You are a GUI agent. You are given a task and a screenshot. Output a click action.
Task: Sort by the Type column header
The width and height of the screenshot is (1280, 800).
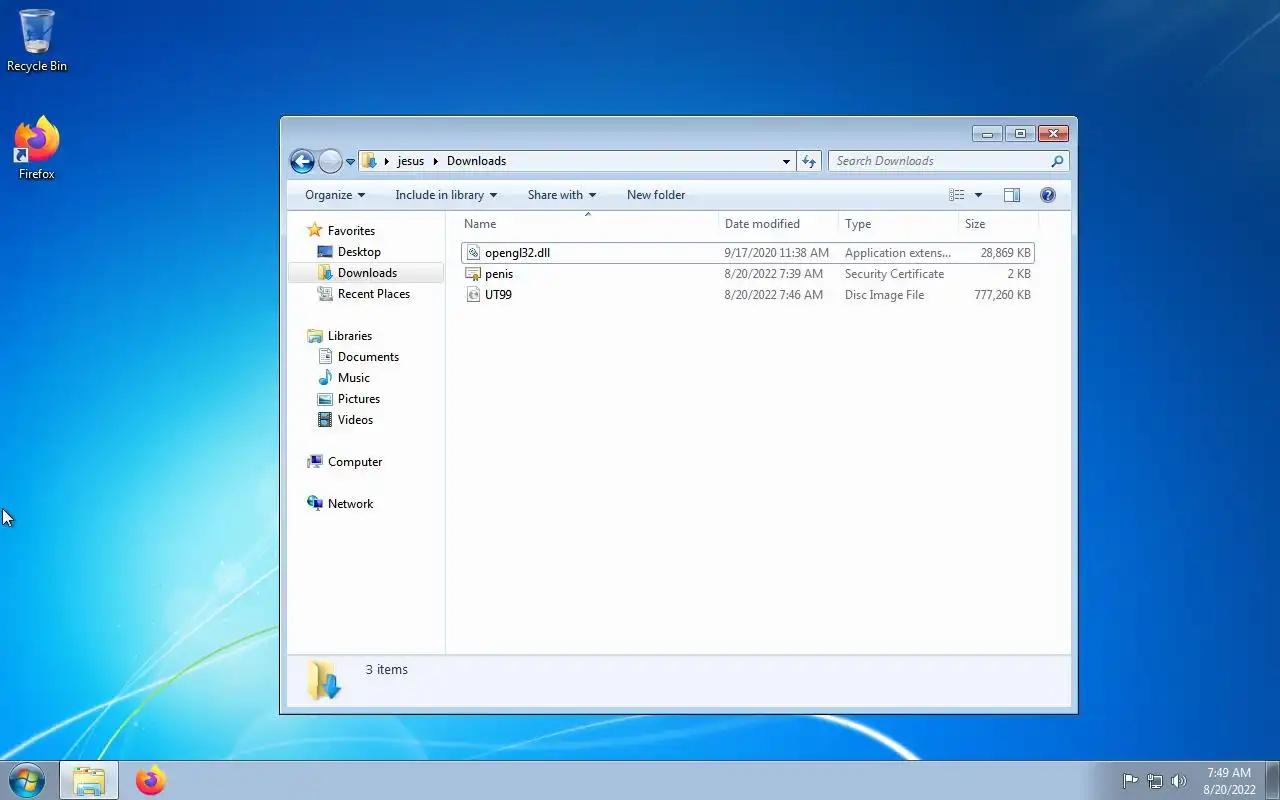(x=898, y=224)
